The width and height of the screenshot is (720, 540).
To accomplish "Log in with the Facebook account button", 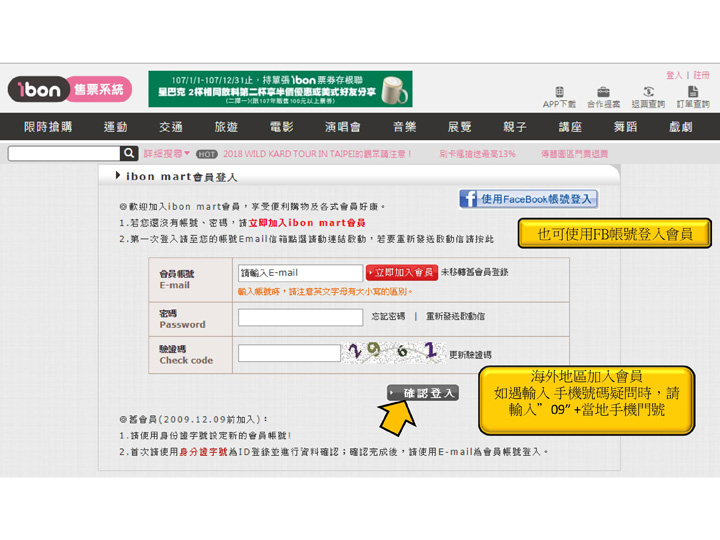I will 528,199.
